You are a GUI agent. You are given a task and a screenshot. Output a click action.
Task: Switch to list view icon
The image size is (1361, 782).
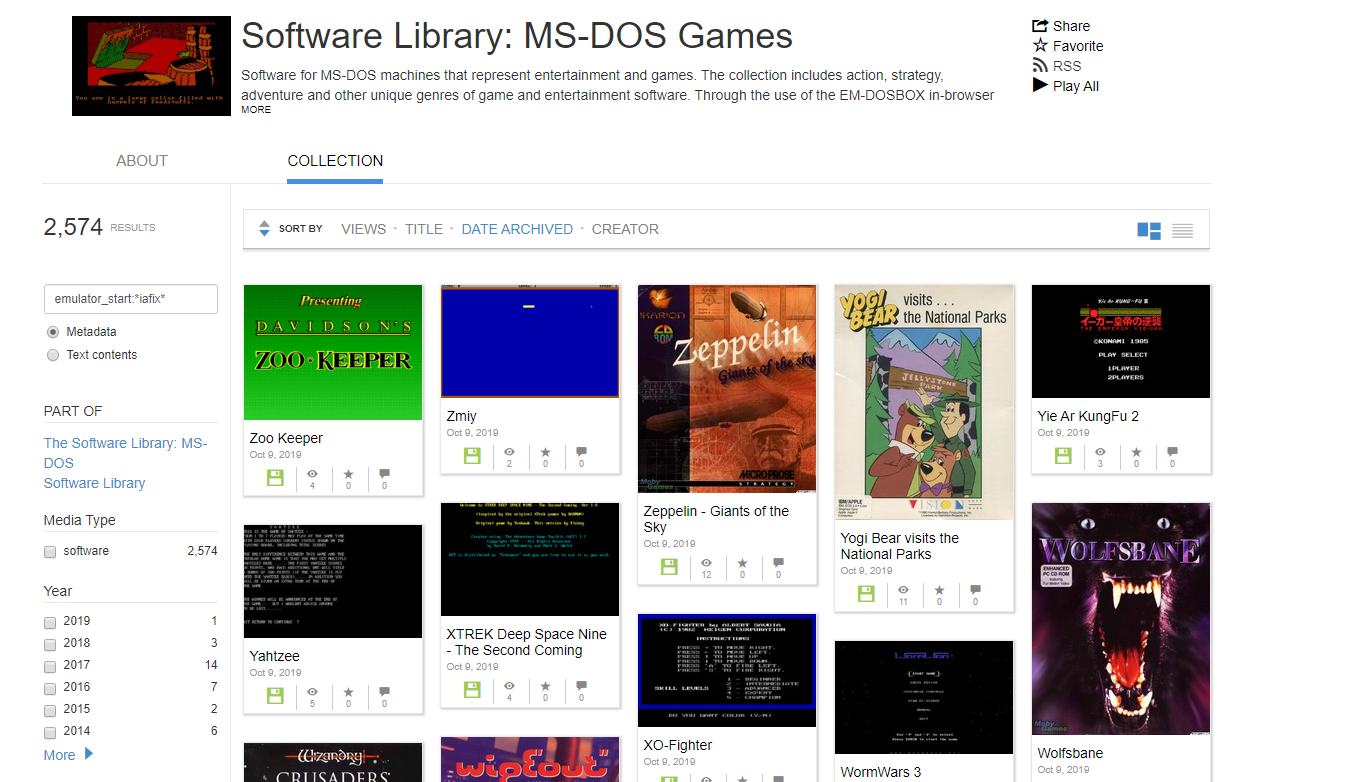pos(1182,230)
